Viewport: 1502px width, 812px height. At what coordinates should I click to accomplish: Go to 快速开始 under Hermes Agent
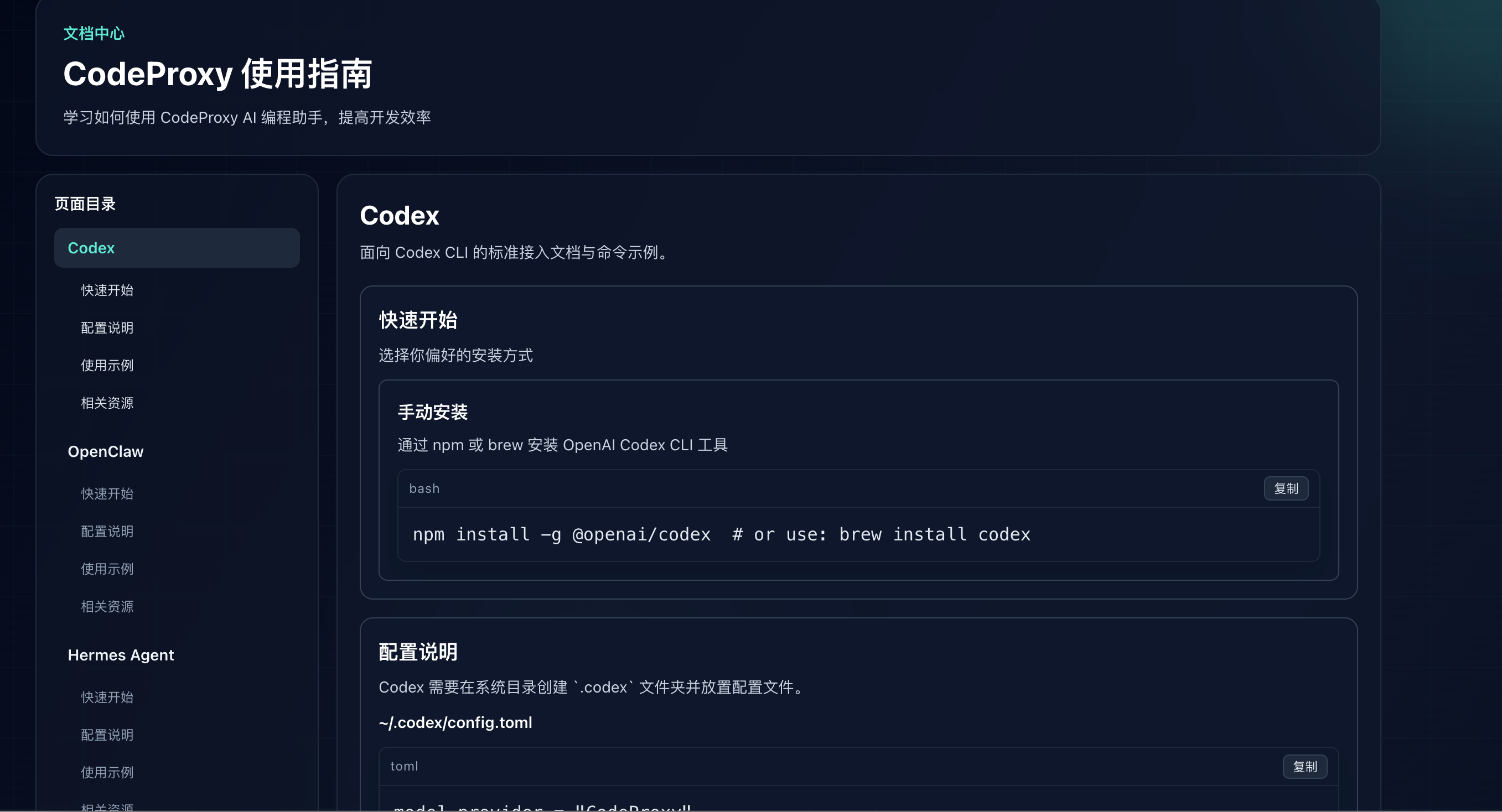(107, 697)
